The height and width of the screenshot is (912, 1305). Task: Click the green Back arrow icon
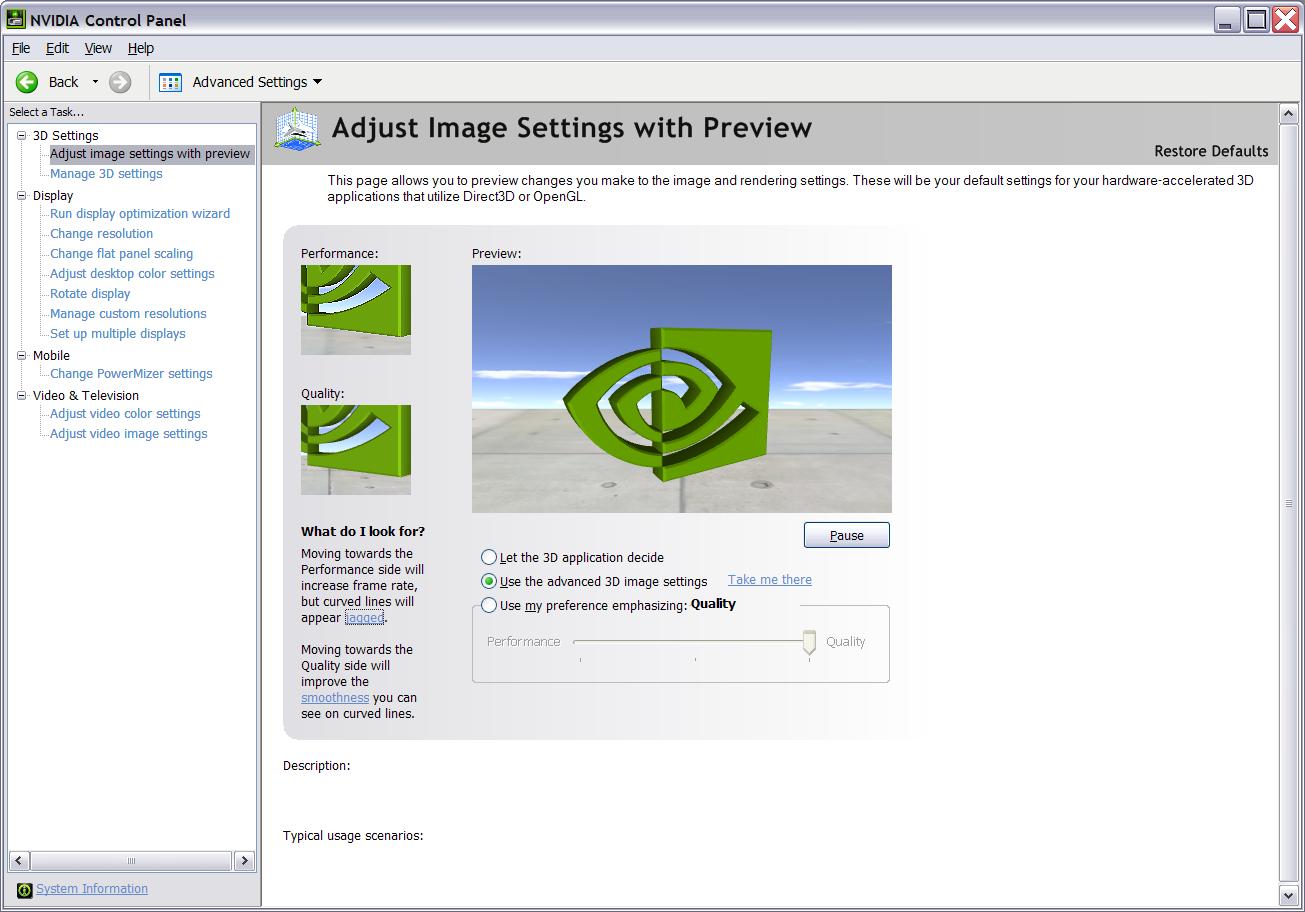pos(27,82)
